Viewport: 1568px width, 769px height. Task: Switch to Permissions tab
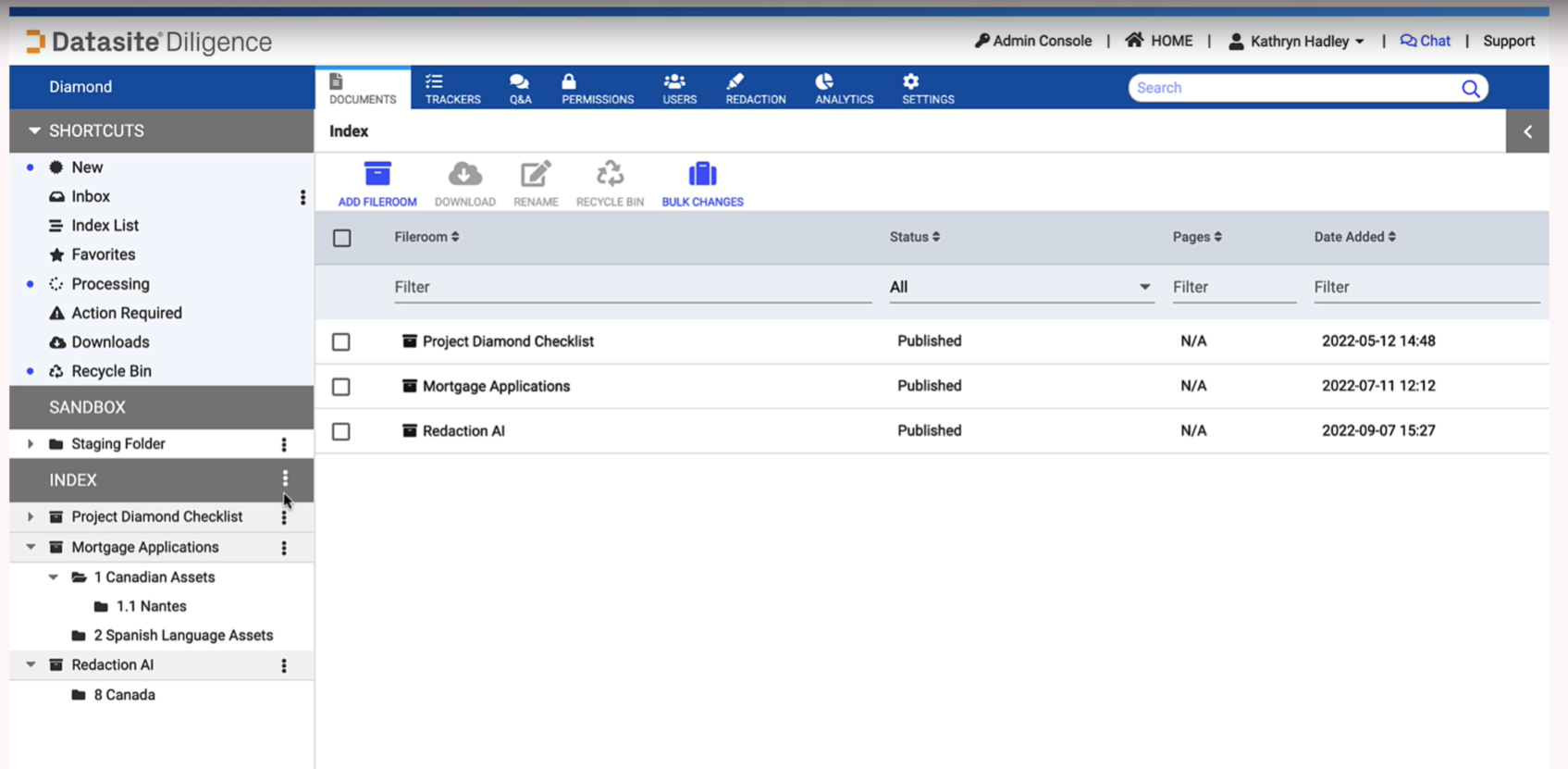pyautogui.click(x=598, y=89)
